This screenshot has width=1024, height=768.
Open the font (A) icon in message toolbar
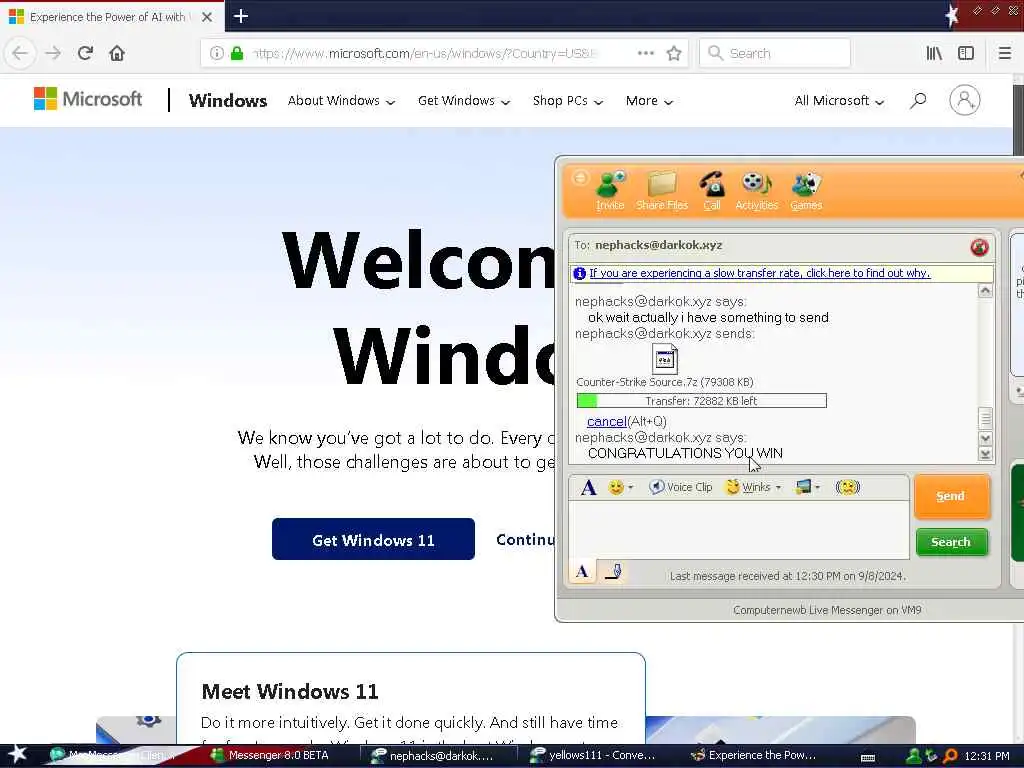click(588, 487)
